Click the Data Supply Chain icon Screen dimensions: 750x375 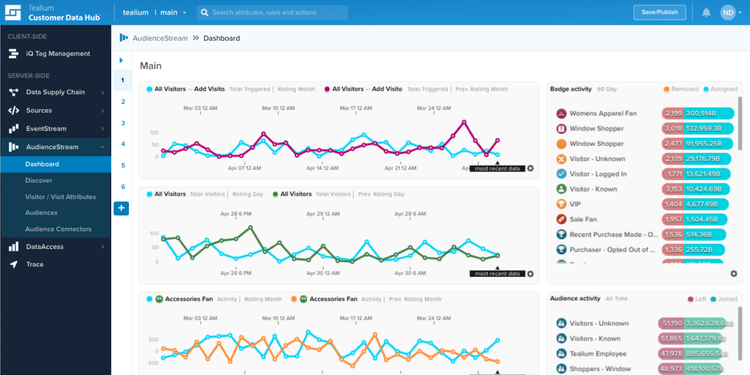click(x=14, y=92)
